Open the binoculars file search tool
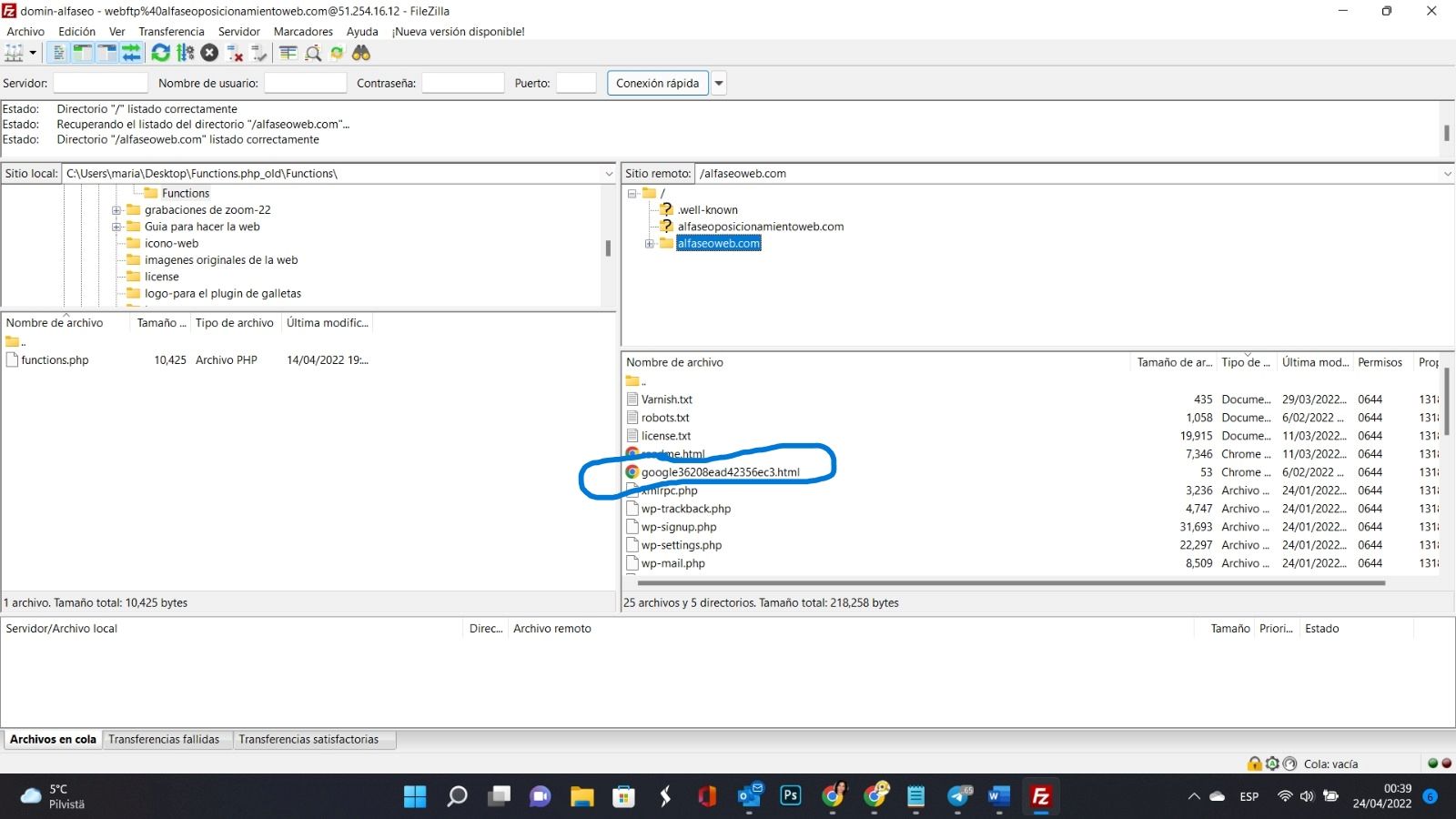This screenshot has width=1456, height=819. [x=361, y=53]
